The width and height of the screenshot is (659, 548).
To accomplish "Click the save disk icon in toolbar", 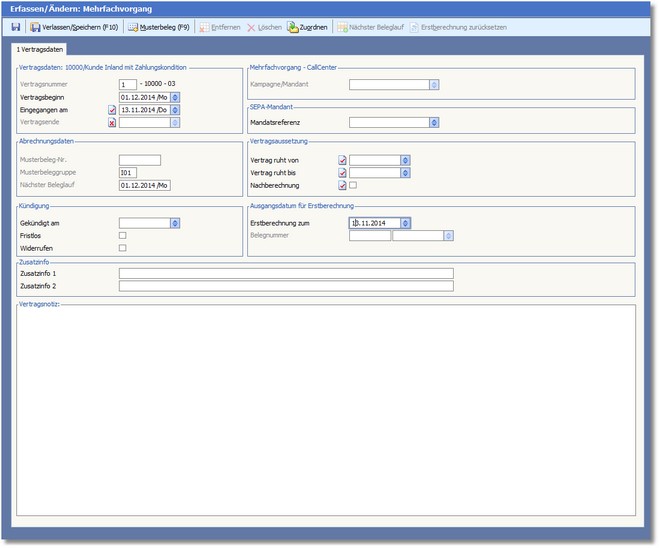I will (16, 27).
